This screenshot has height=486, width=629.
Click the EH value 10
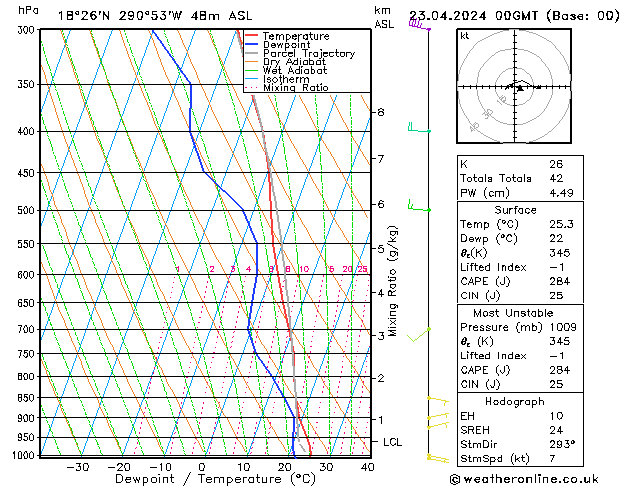click(556, 416)
